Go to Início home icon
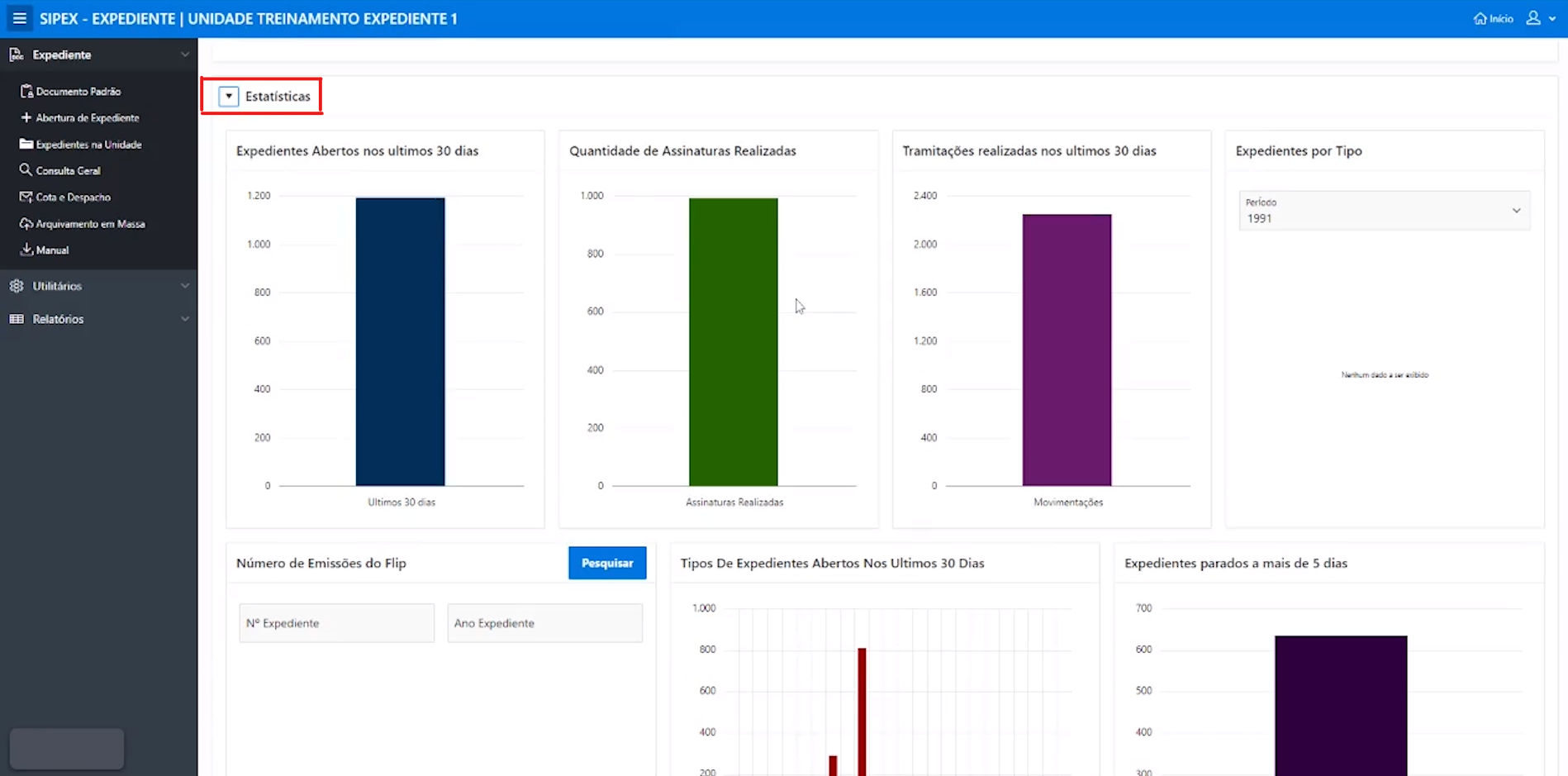 tap(1493, 18)
